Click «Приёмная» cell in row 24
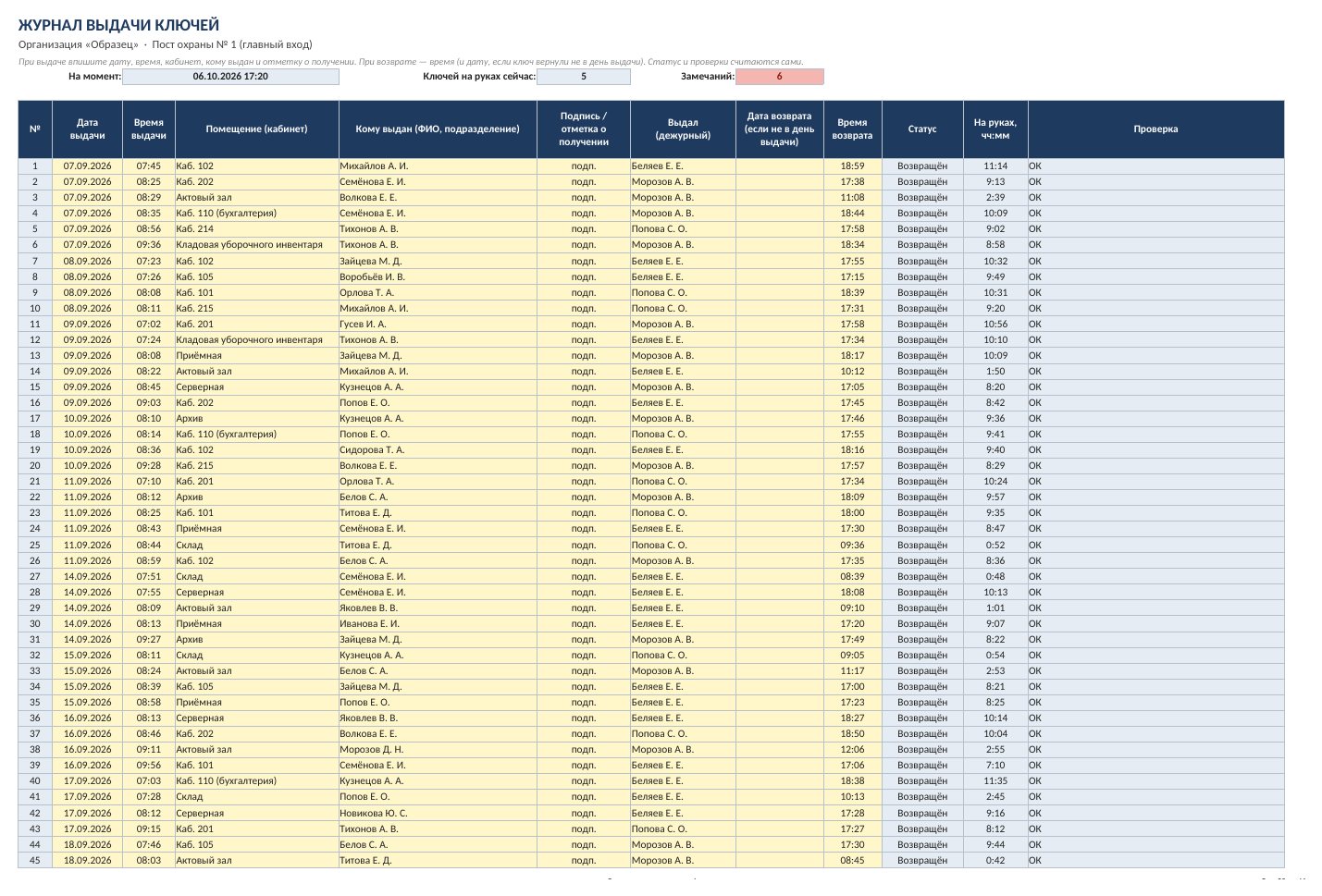 pyautogui.click(x=257, y=529)
